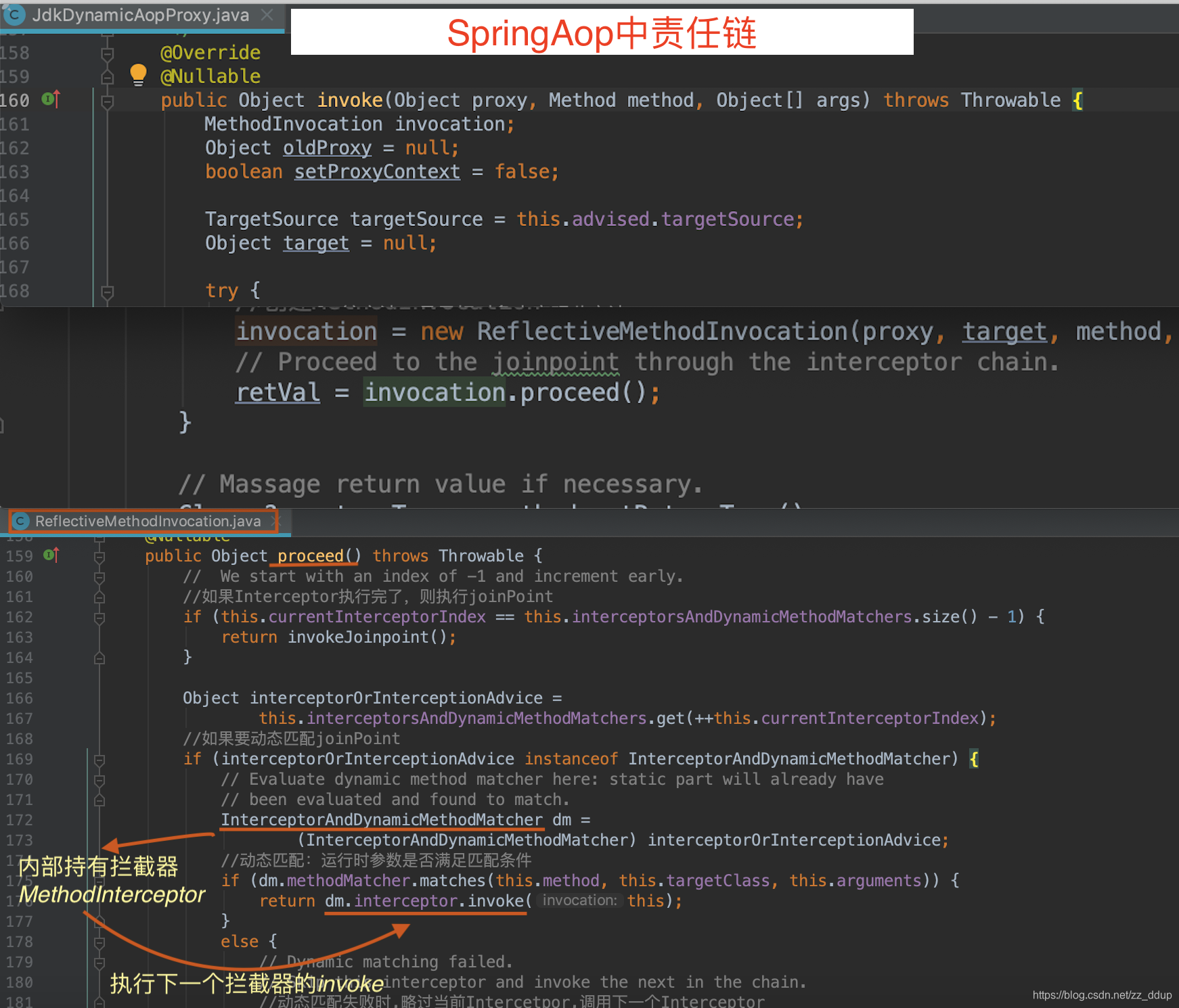Image resolution: width=1179 pixels, height=1008 pixels.
Task: Click the methodMatcher field on line 175
Action: [349, 880]
